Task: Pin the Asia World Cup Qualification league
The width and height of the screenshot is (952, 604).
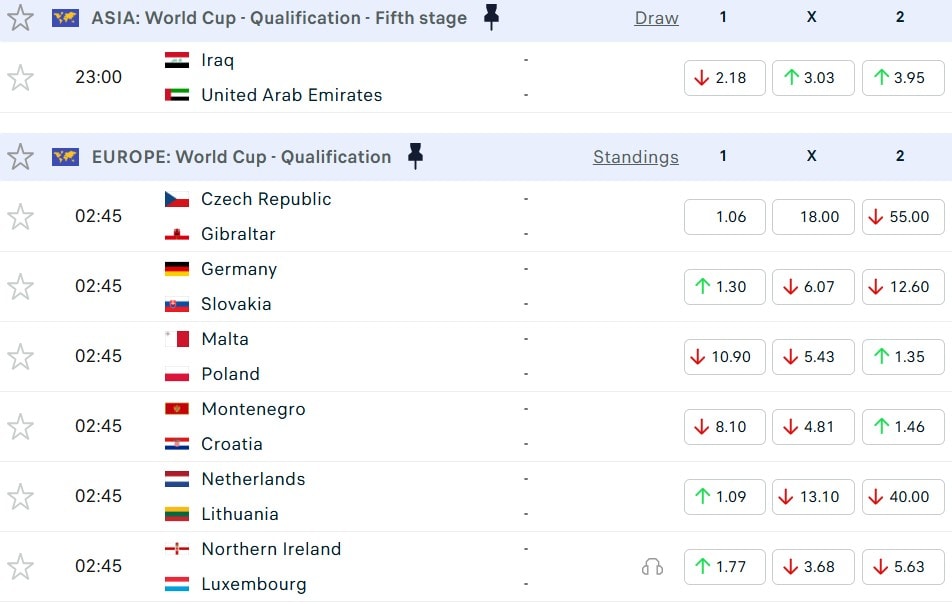Action: tap(491, 18)
